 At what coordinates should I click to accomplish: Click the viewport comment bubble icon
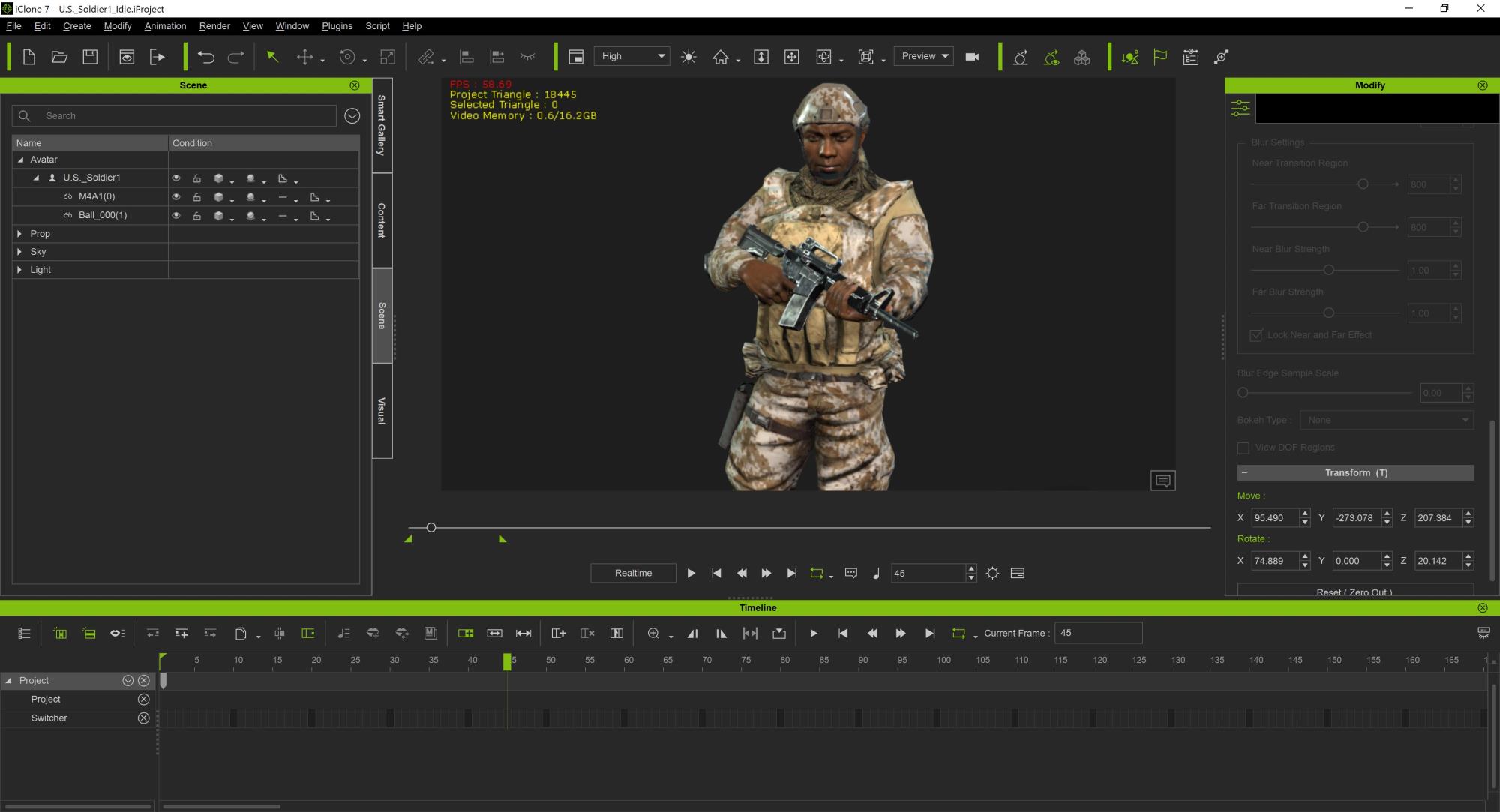(x=1163, y=481)
